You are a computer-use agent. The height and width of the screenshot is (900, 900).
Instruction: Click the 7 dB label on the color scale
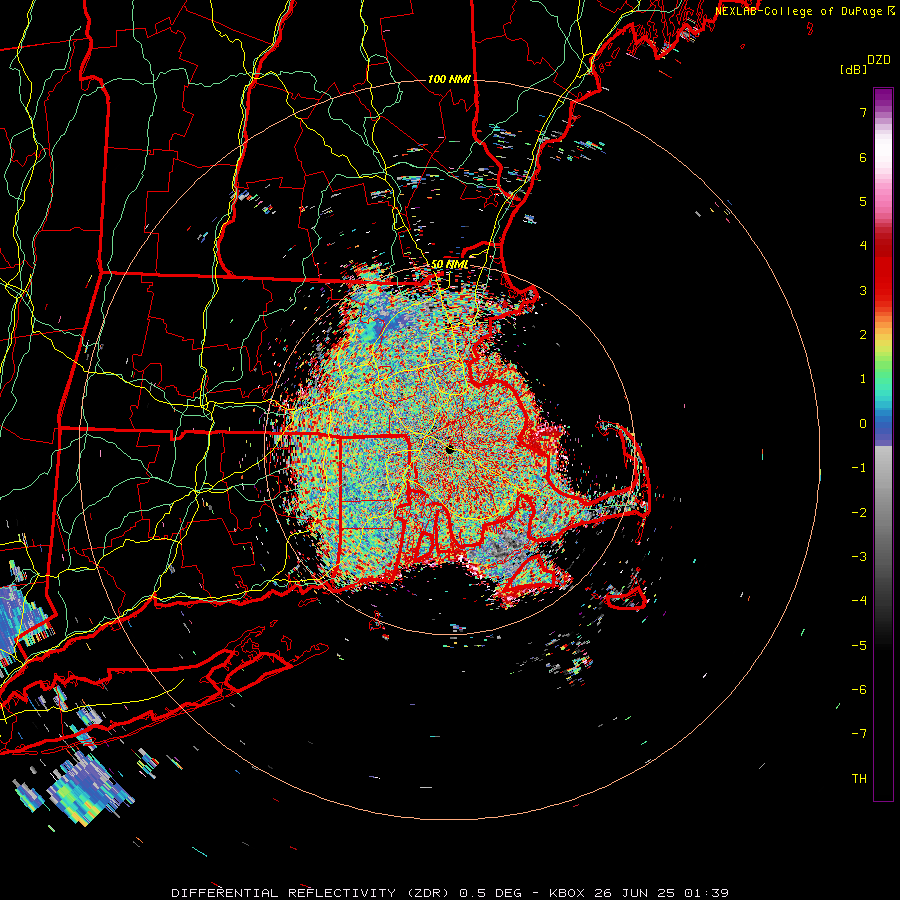863,112
